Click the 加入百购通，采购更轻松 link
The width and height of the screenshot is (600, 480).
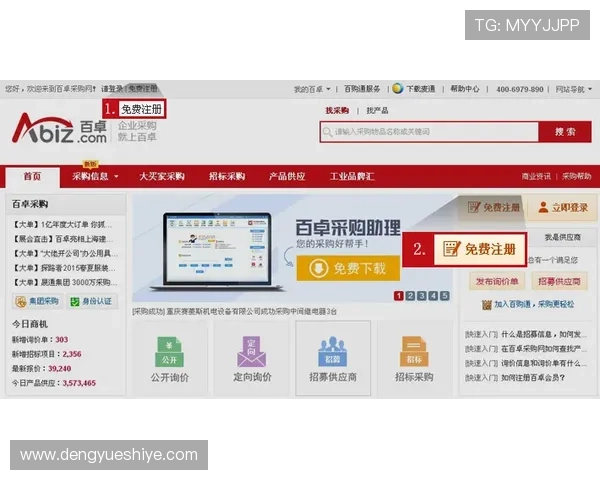tap(534, 304)
